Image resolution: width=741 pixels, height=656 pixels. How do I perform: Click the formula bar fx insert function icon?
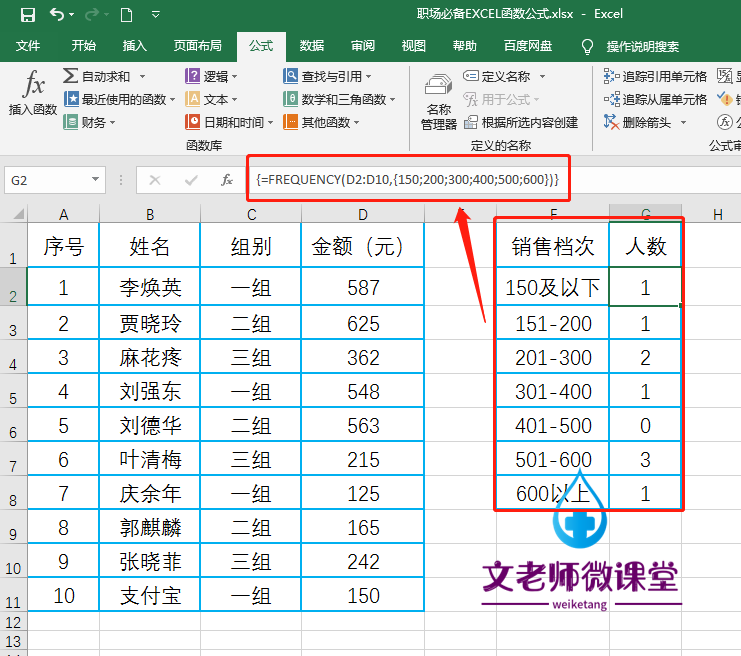point(227,180)
